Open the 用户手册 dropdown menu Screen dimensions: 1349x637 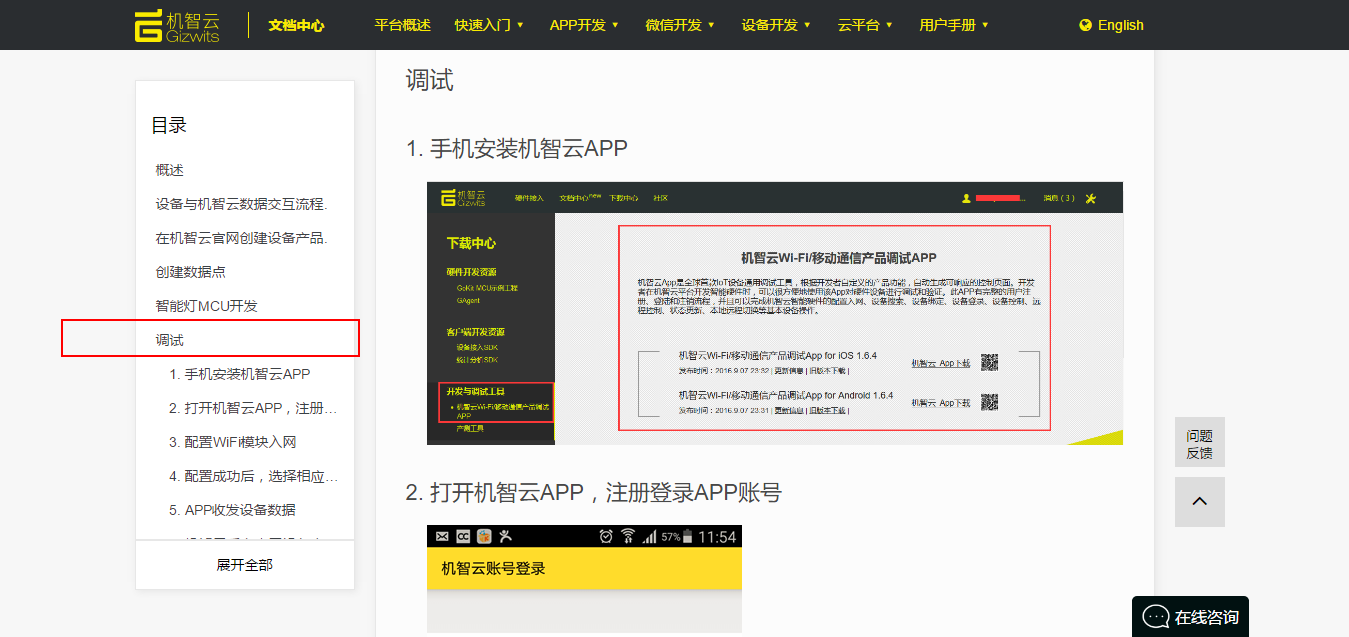[x=954, y=25]
